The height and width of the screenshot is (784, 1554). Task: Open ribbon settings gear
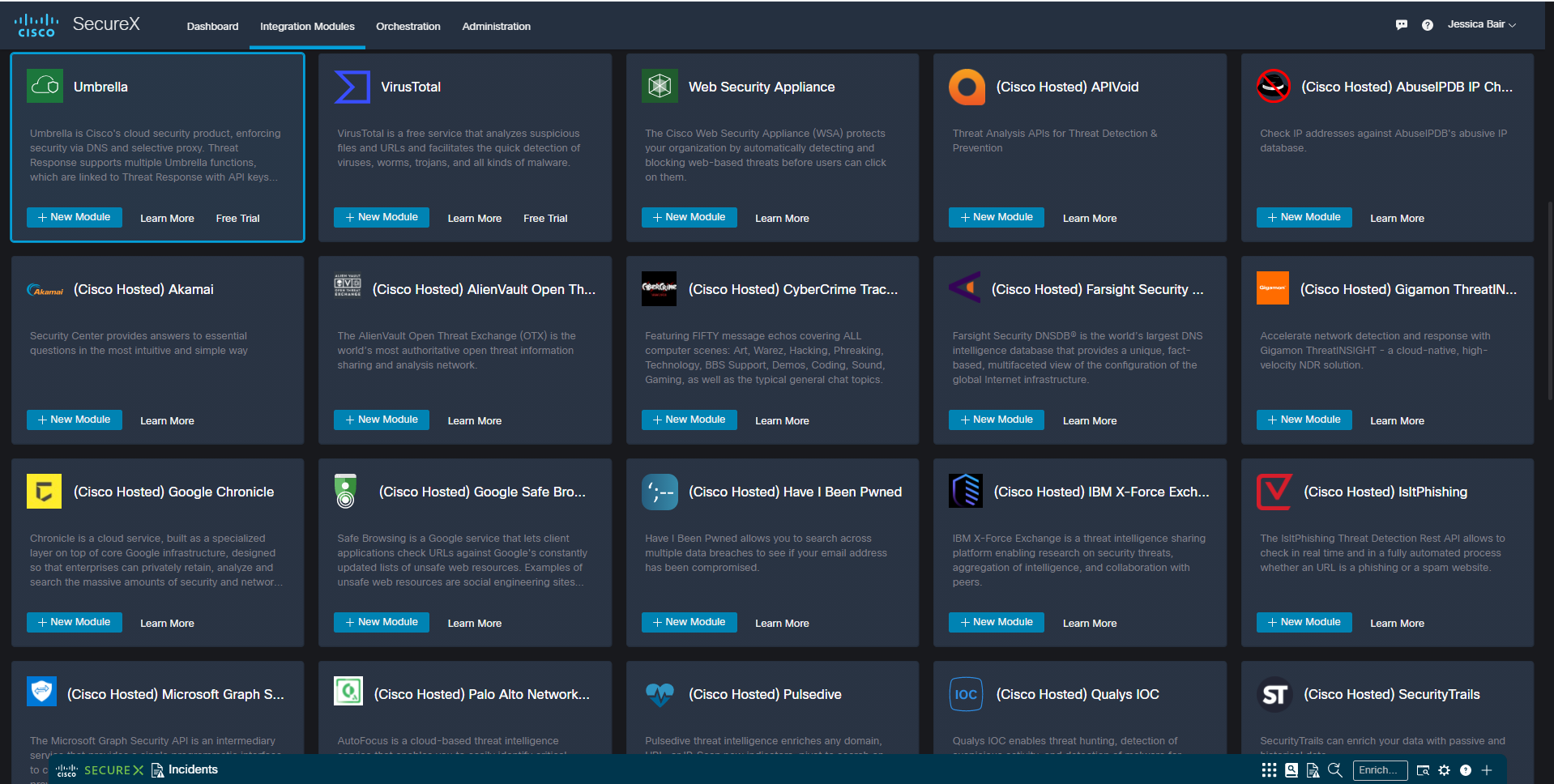(1444, 770)
